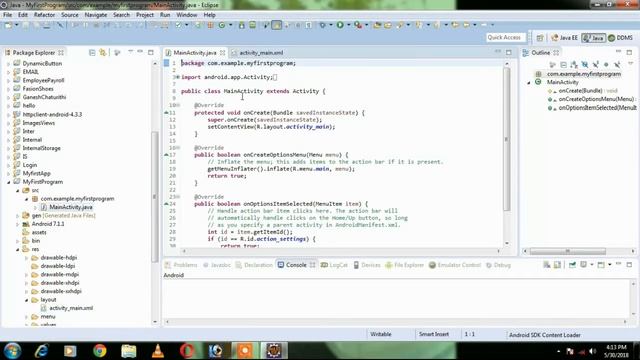Click the New file toolbar icon

(x=8, y=25)
